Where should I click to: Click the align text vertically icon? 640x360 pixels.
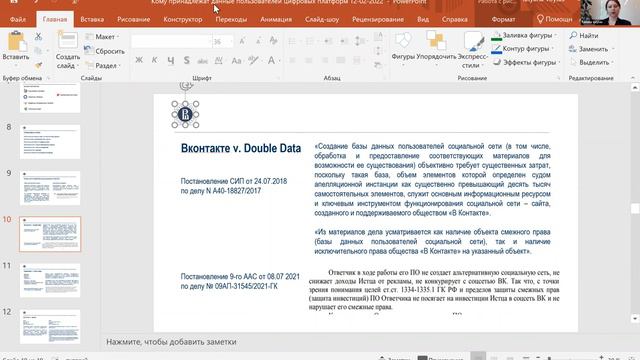(x=378, y=51)
